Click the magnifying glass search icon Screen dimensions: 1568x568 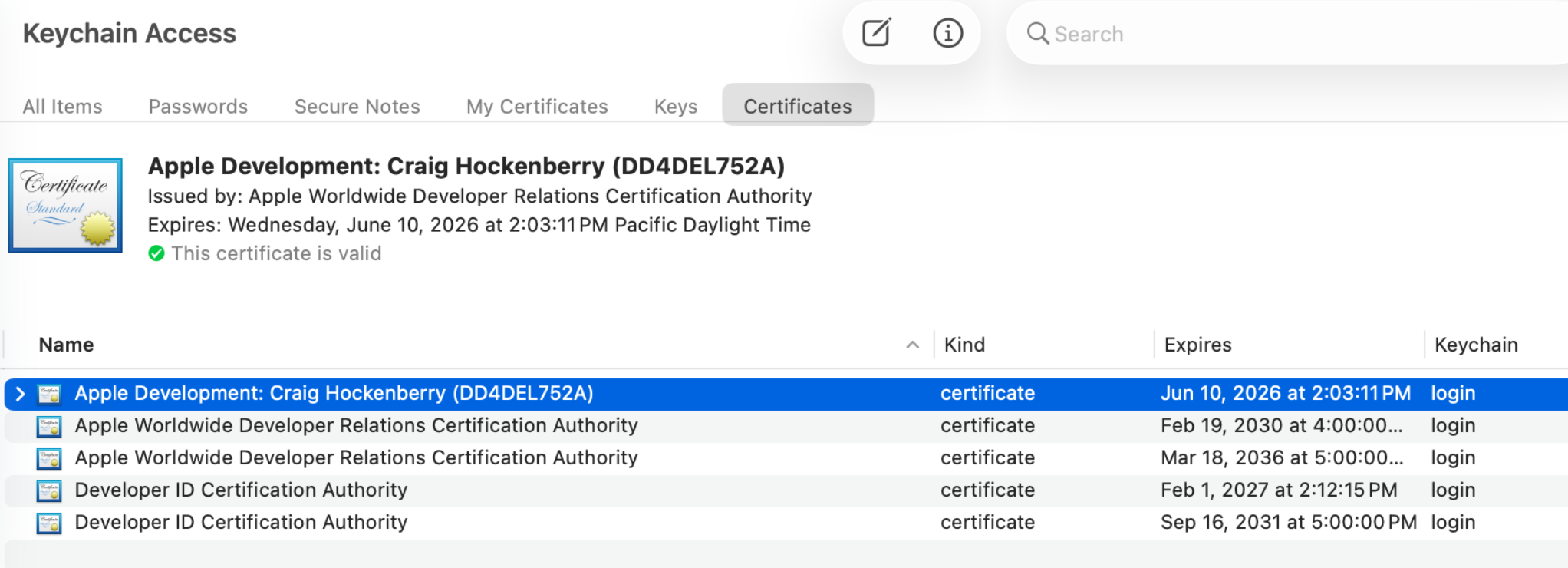tap(1037, 33)
